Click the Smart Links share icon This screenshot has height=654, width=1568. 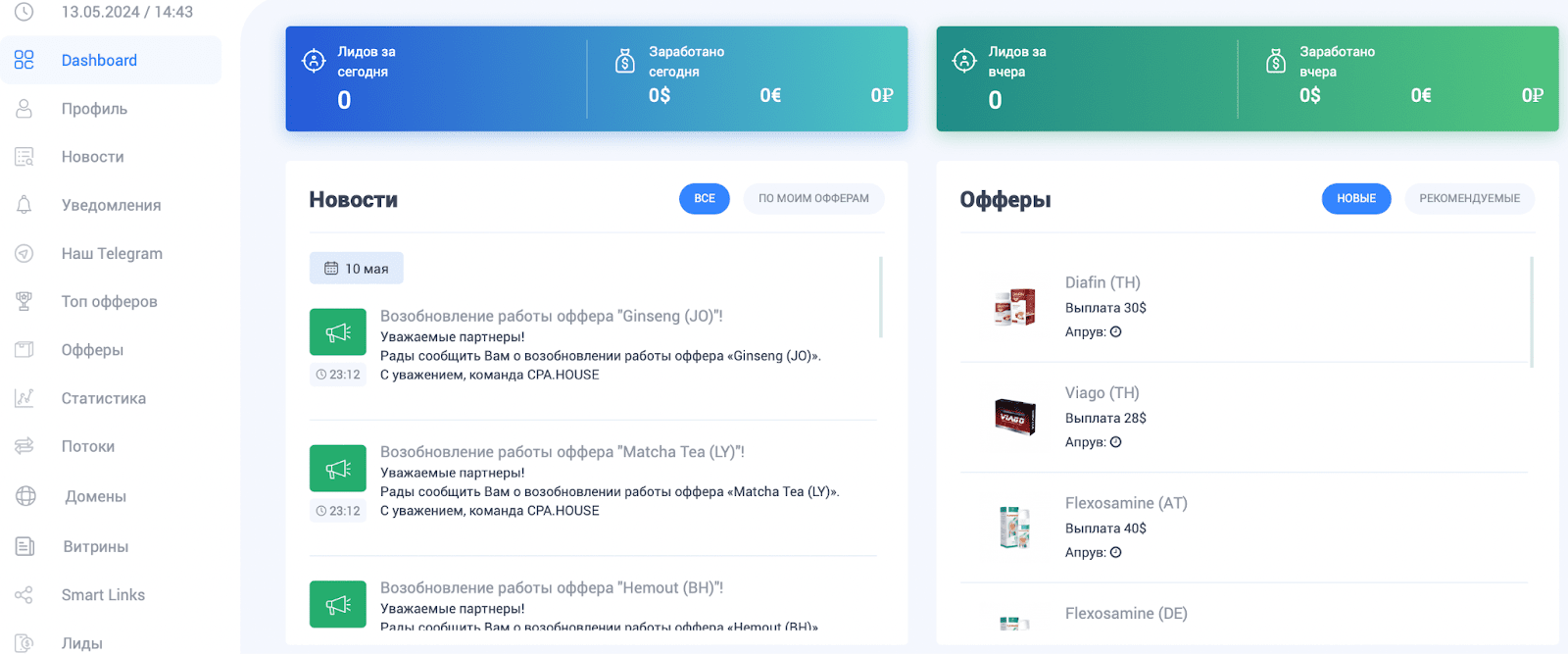24,595
